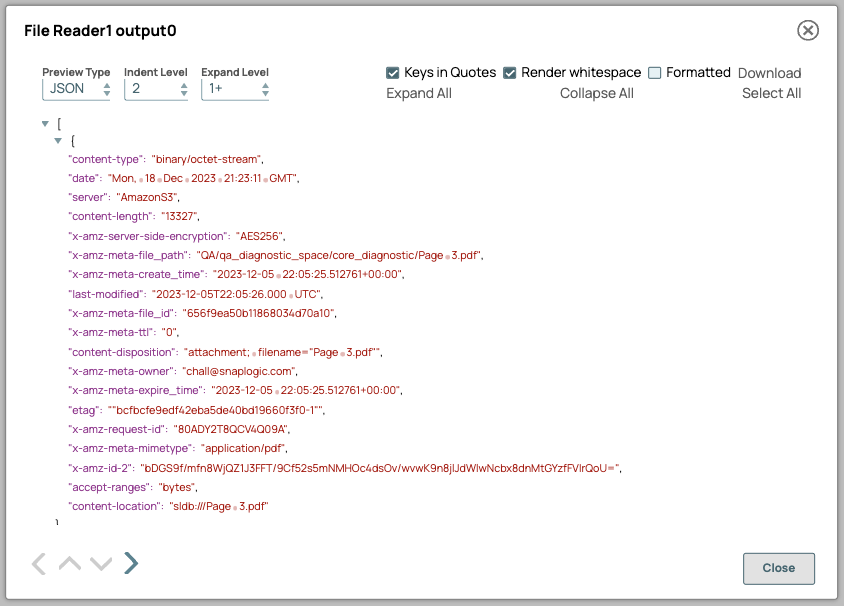844x606 pixels.
Task: Collapse the first JSON object node
Action: [58, 142]
